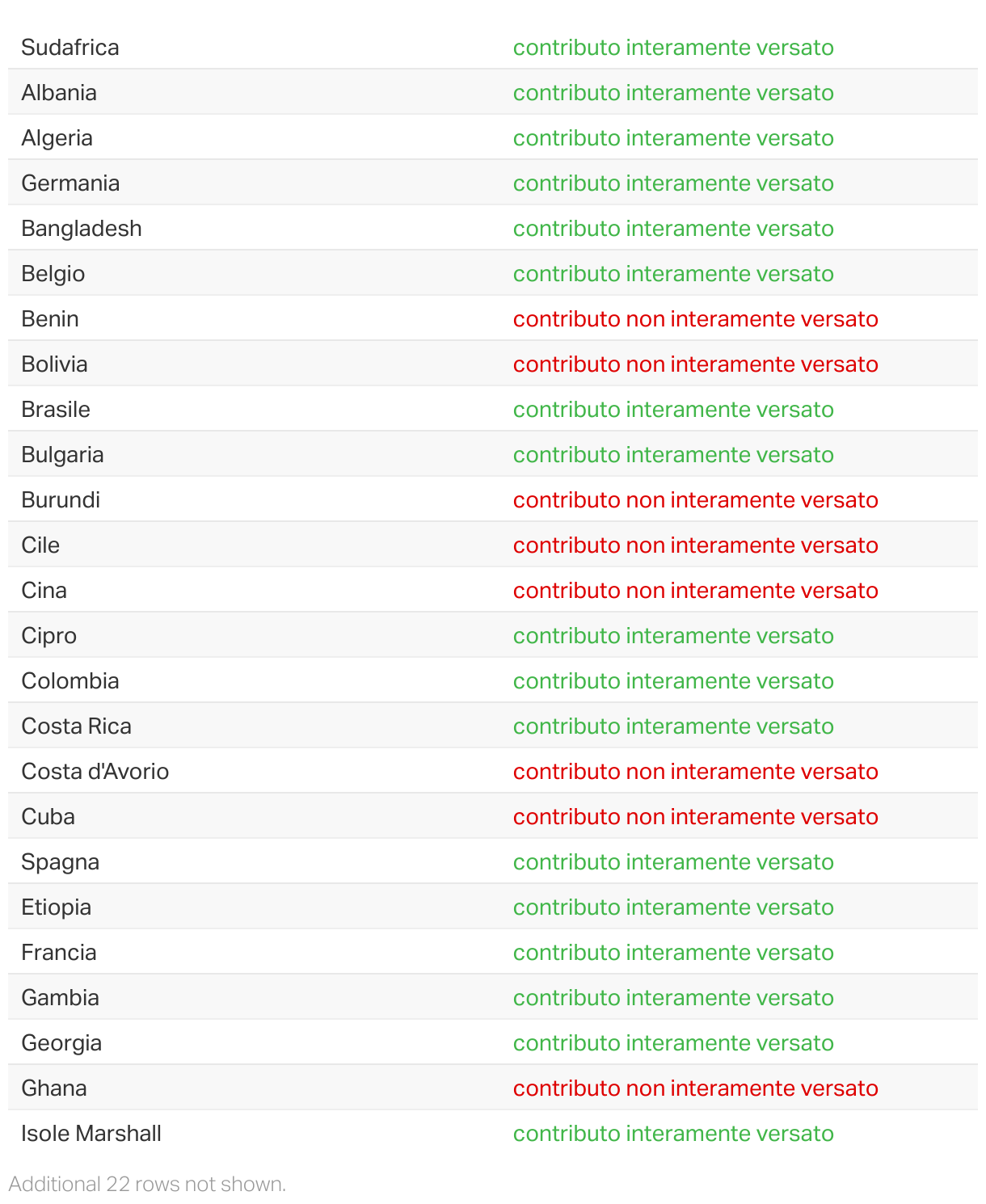Viewport: 986px width, 1204px height.
Task: Click Cuba's red status text
Action: pos(695,817)
